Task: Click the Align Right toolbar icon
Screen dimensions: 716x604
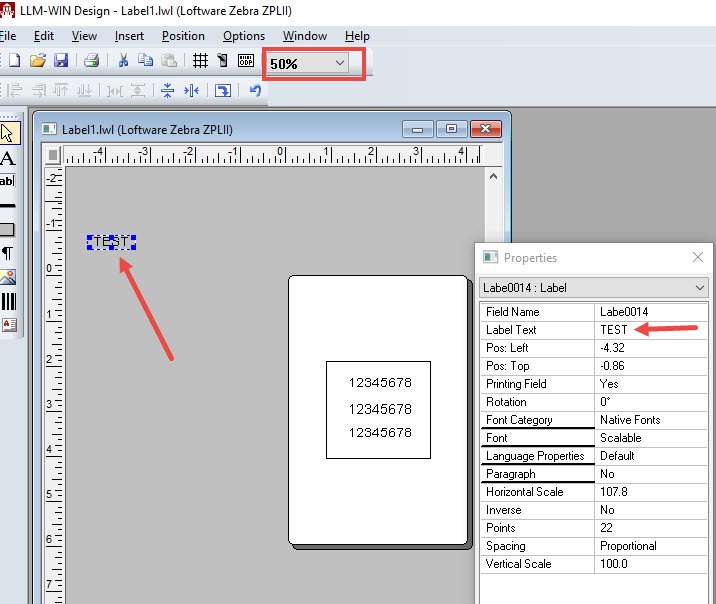Action: click(x=39, y=90)
